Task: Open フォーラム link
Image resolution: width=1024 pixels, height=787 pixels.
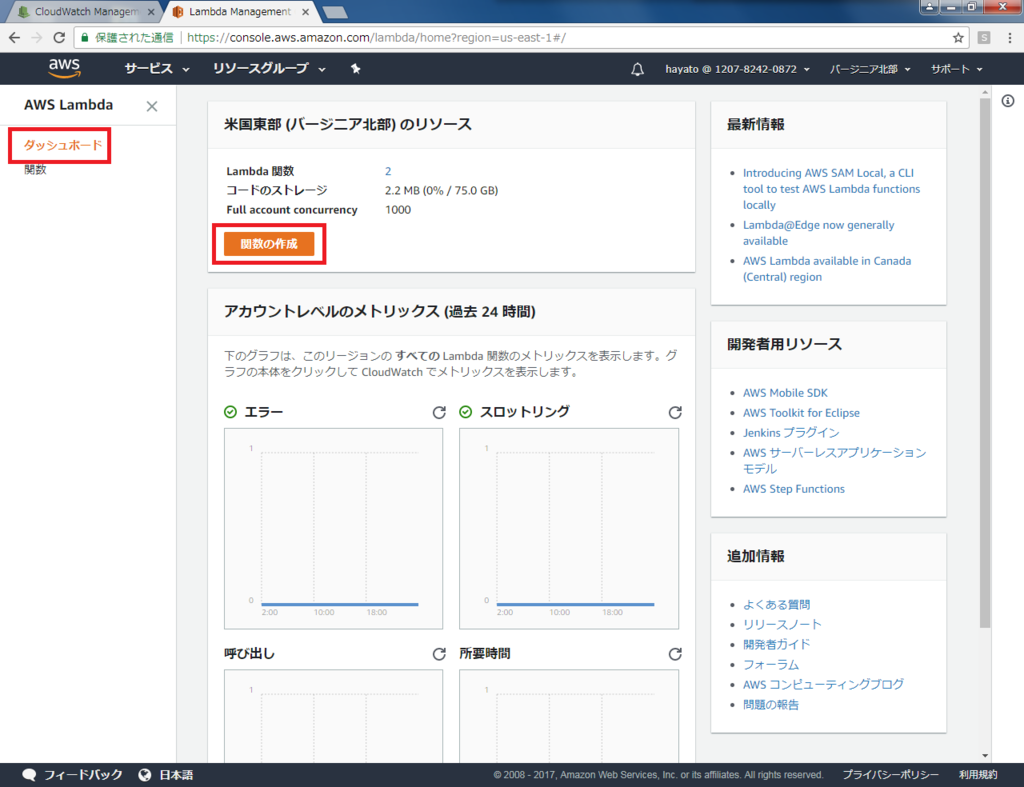Action: click(771, 664)
